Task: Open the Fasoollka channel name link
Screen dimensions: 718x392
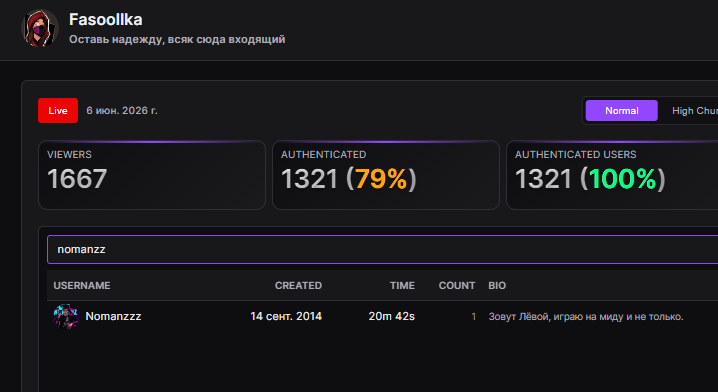Action: (105, 20)
